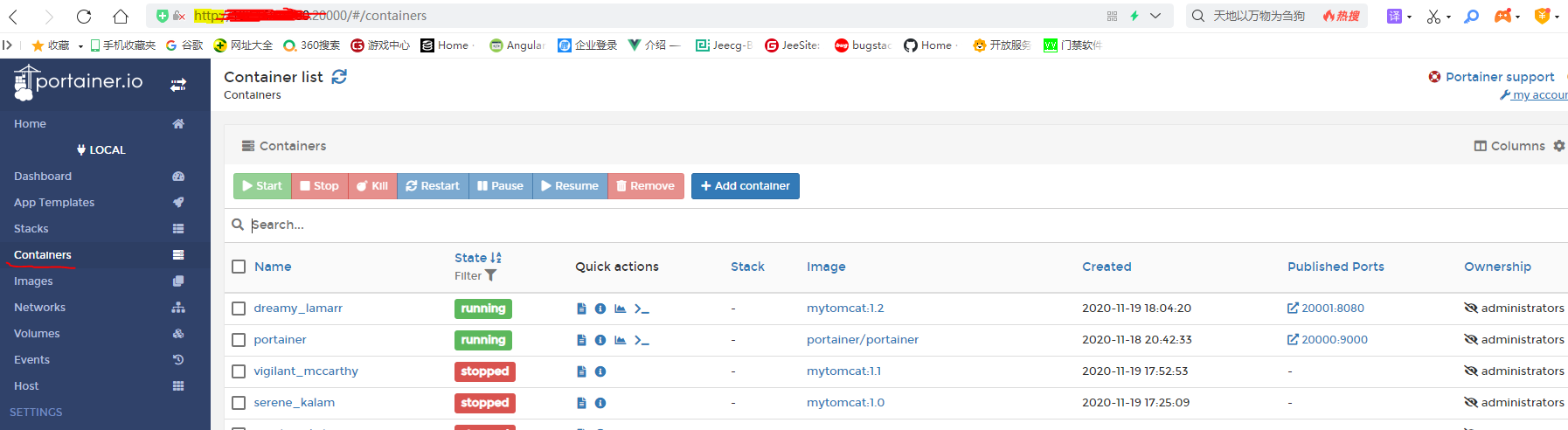
Task: Open published port link 20001:8080
Action: 1332,309
